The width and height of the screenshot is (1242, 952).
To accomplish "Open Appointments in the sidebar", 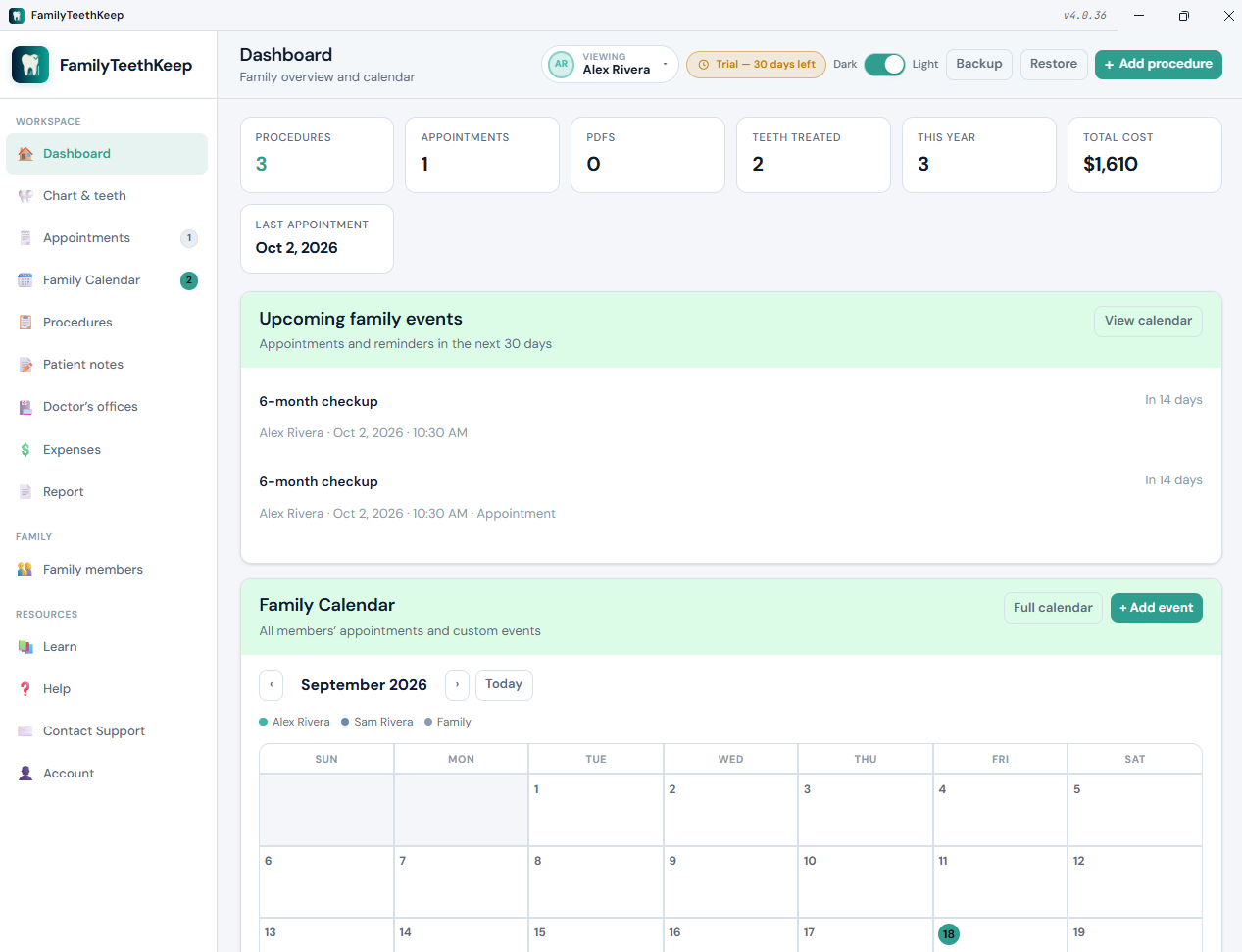I will tap(107, 238).
